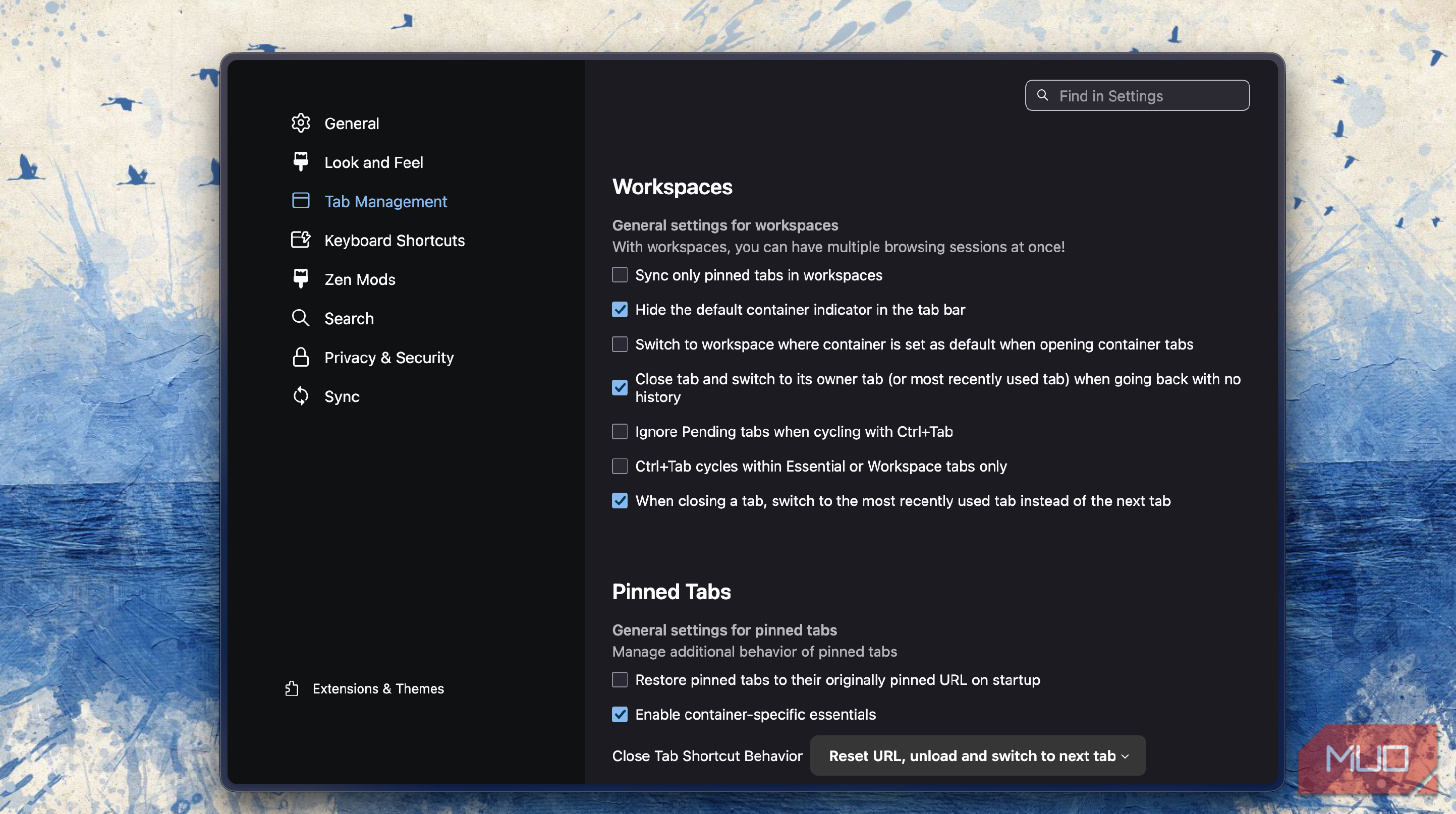Click the magnifier icon in Find in Settings
1456x814 pixels.
pyautogui.click(x=1042, y=95)
